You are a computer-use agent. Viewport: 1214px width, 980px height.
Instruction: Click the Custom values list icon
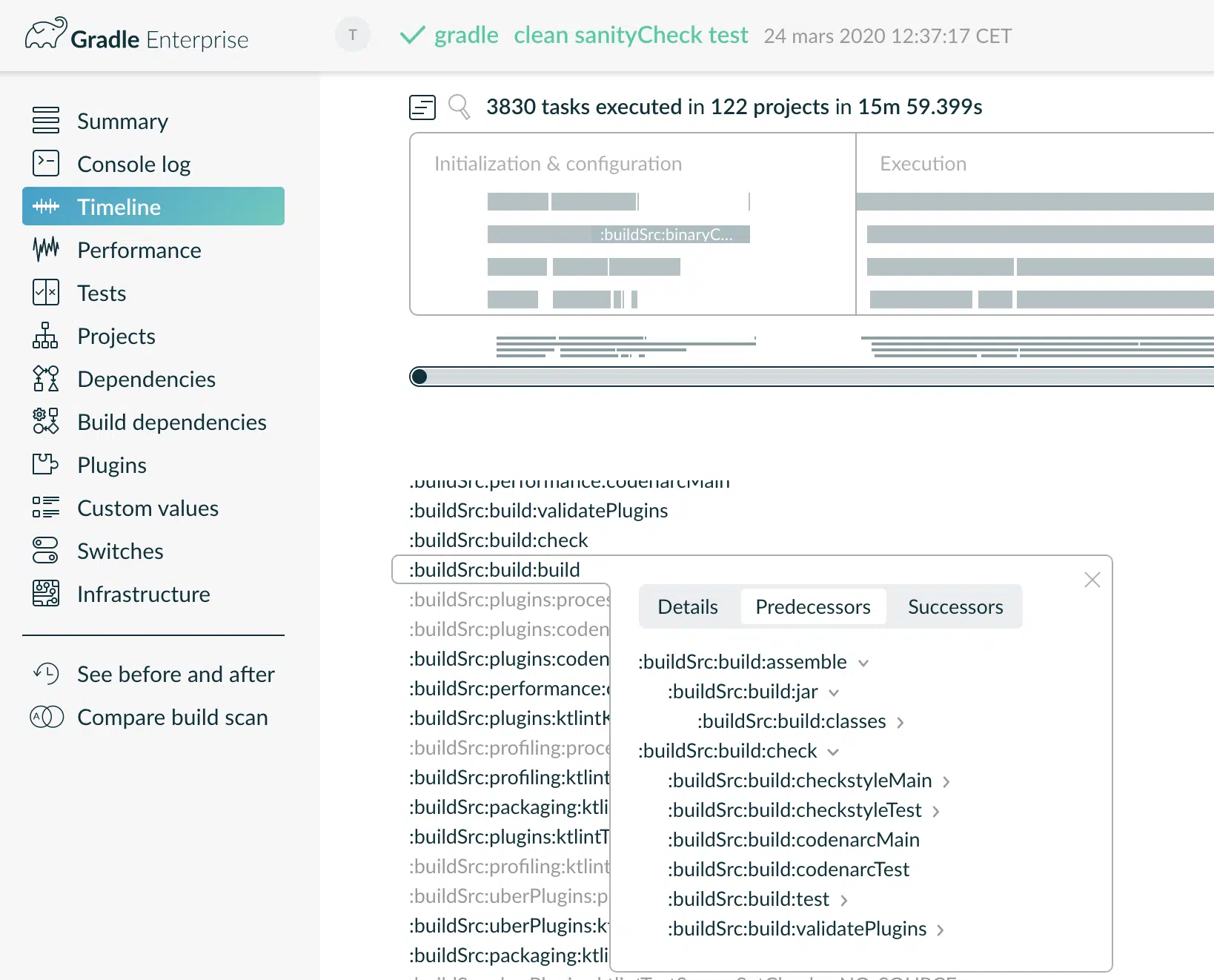click(x=46, y=507)
